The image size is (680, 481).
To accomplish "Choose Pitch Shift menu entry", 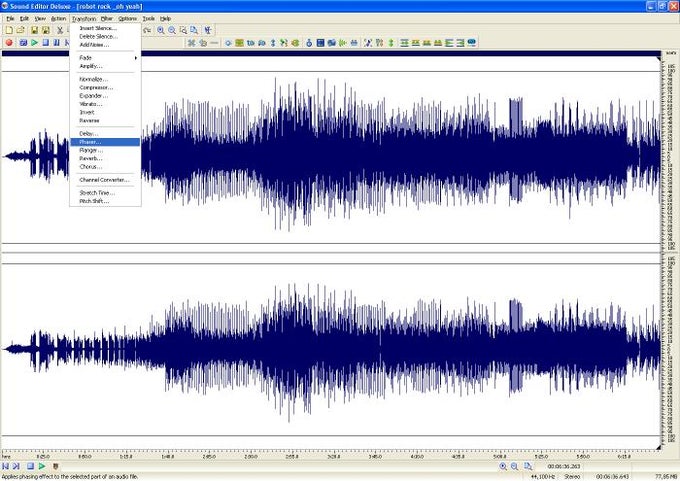I will tap(105, 201).
